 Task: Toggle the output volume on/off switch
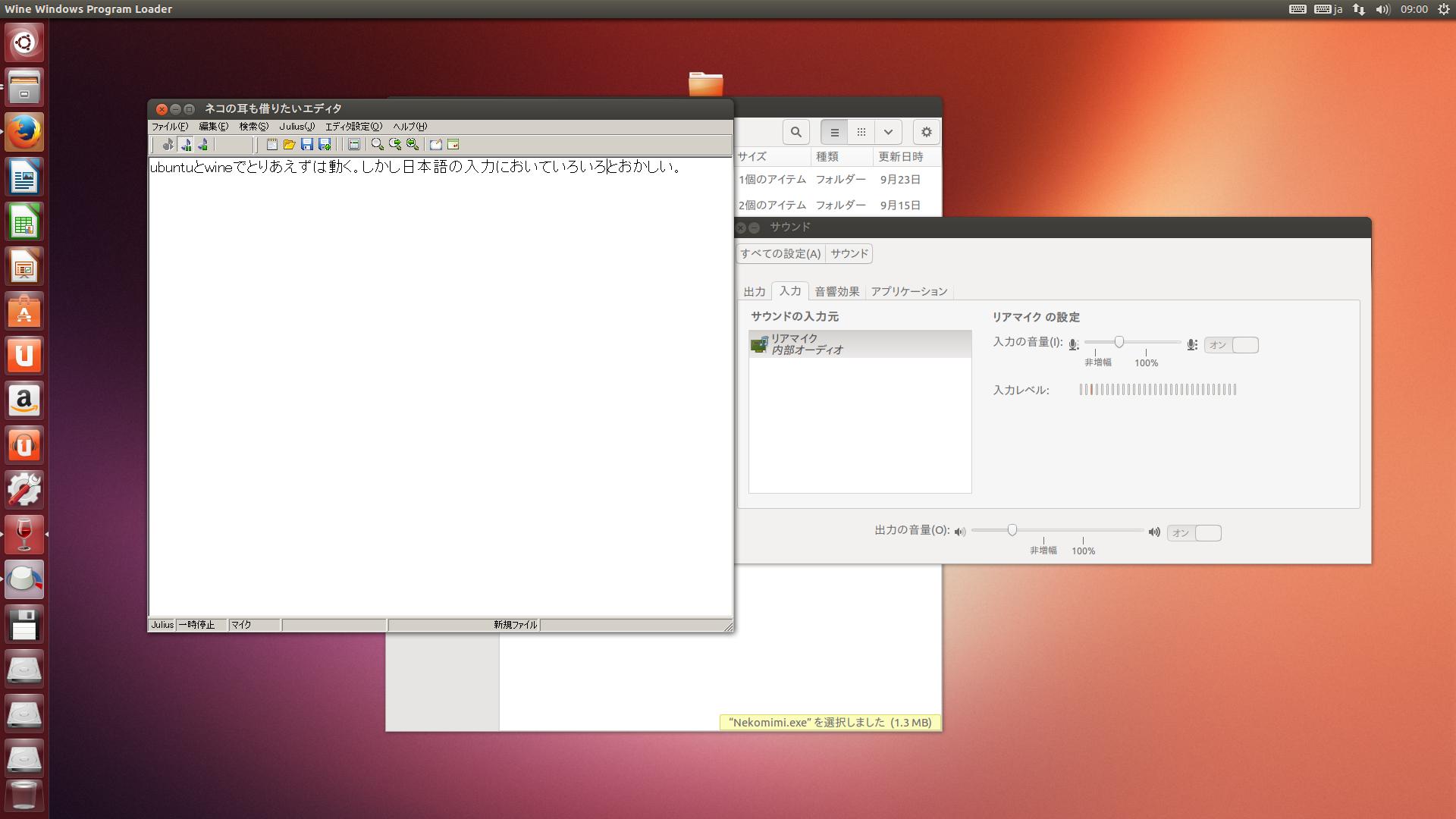[1194, 533]
